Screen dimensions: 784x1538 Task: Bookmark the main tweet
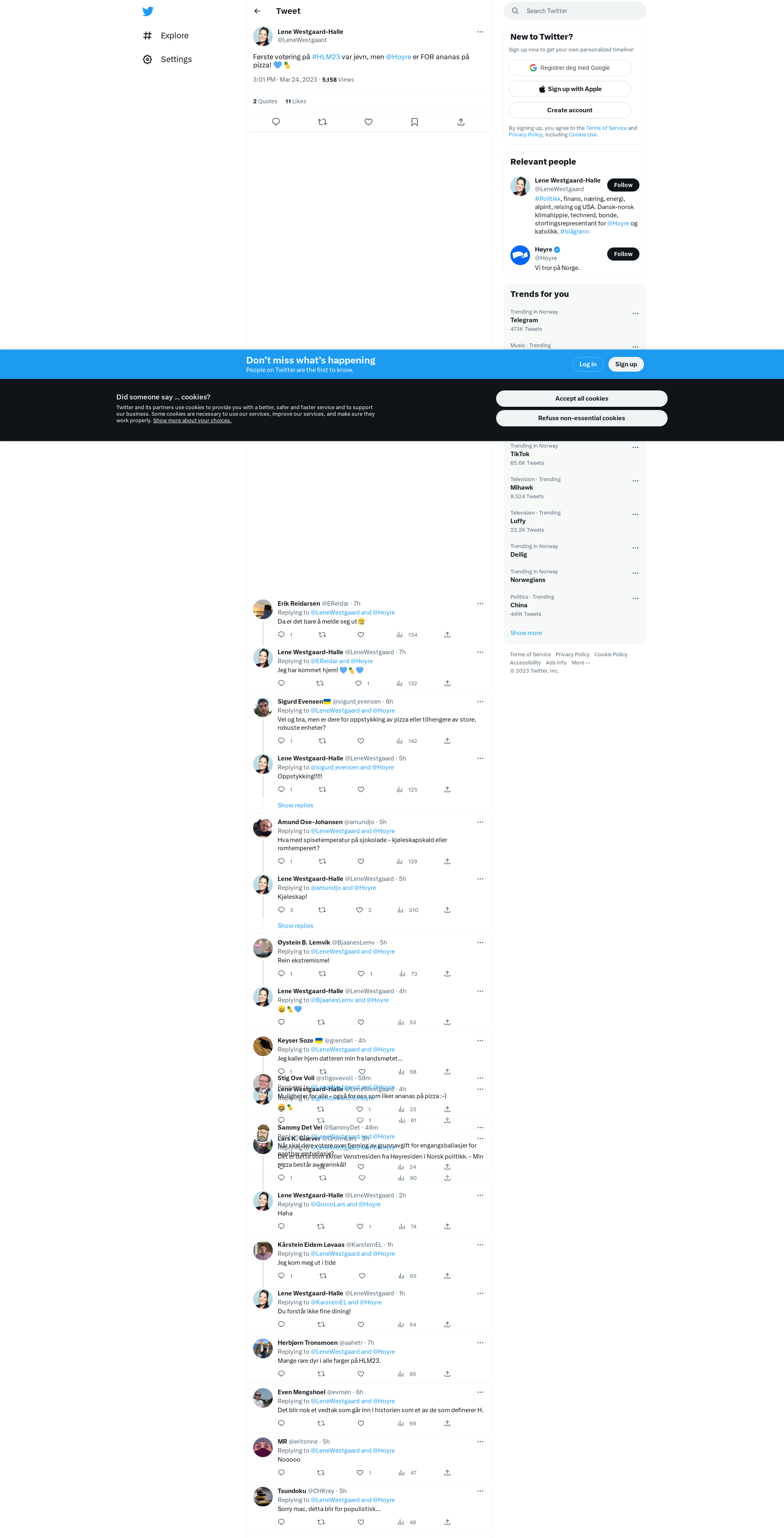(x=414, y=122)
